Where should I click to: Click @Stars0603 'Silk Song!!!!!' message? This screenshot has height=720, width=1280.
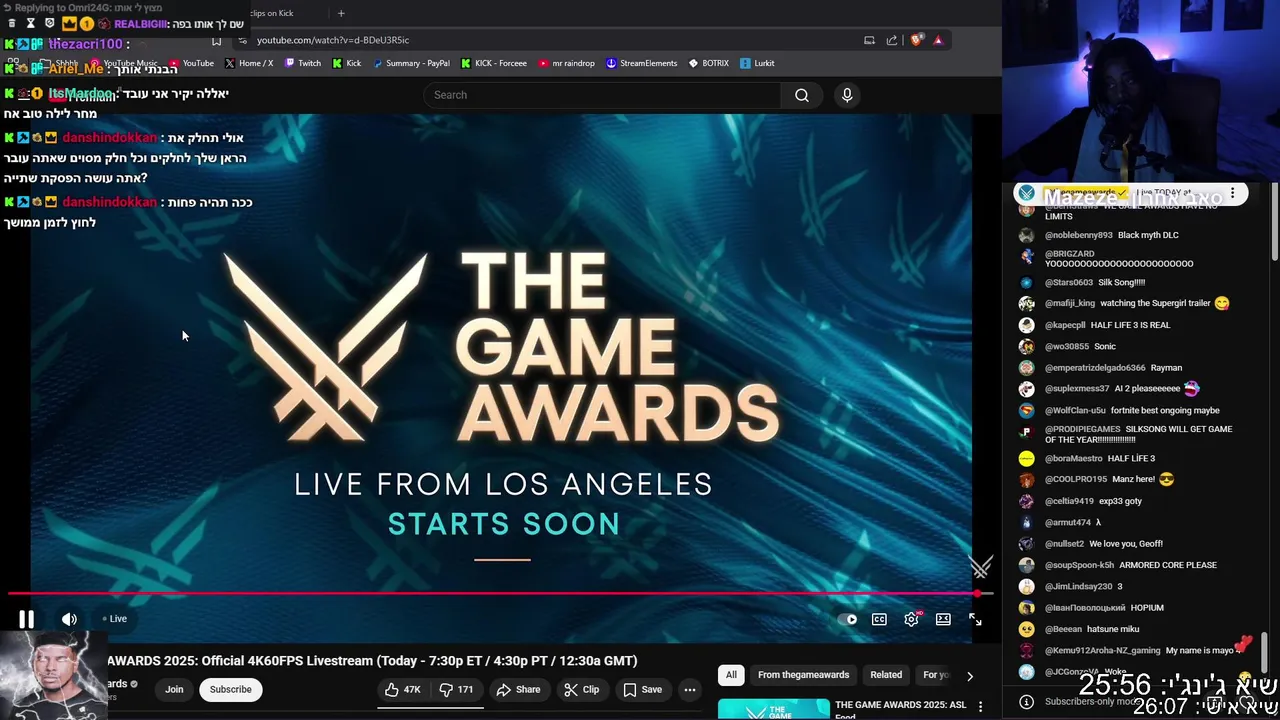[x=1095, y=282]
